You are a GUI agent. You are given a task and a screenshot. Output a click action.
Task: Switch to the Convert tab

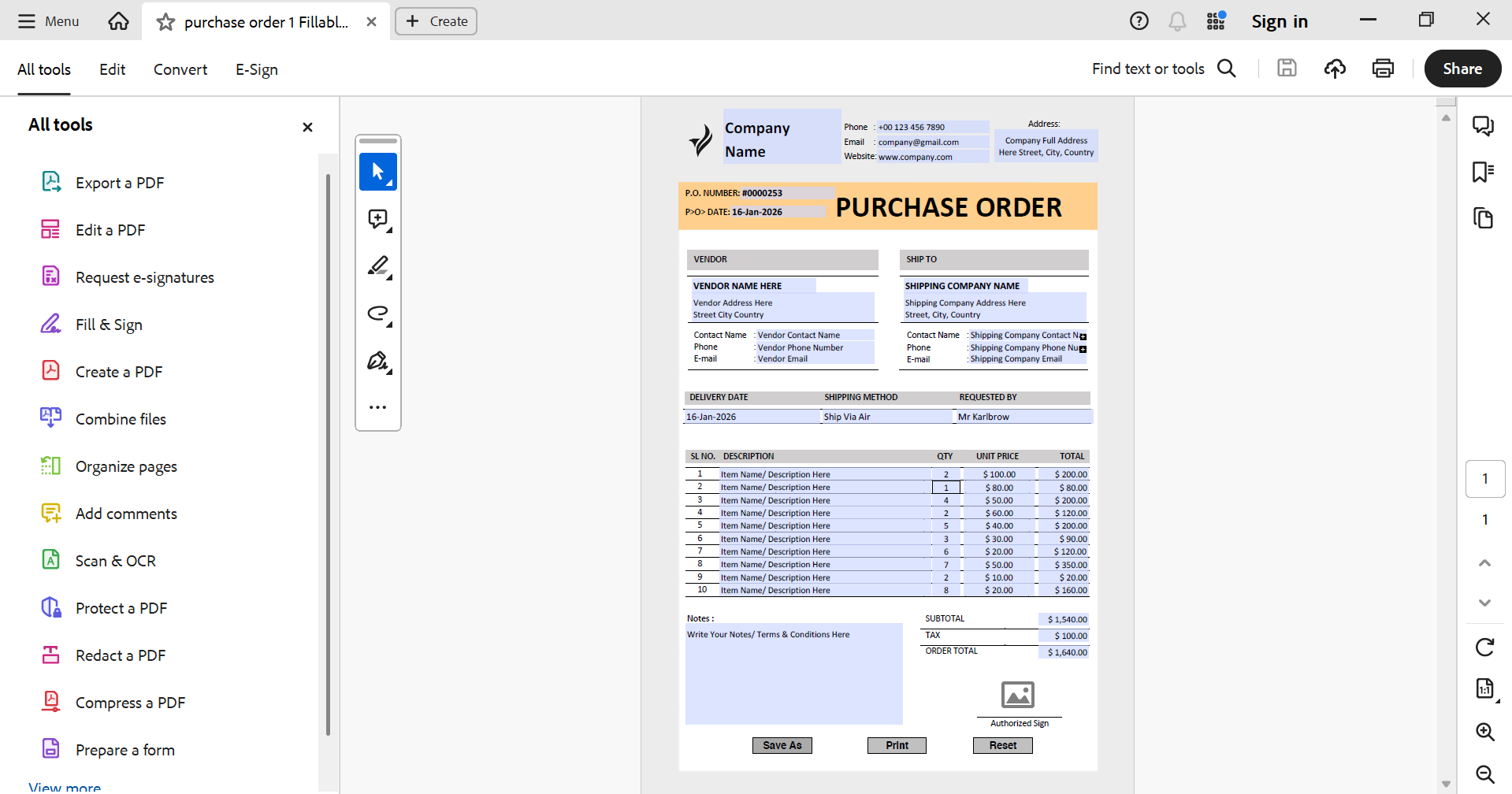click(180, 69)
